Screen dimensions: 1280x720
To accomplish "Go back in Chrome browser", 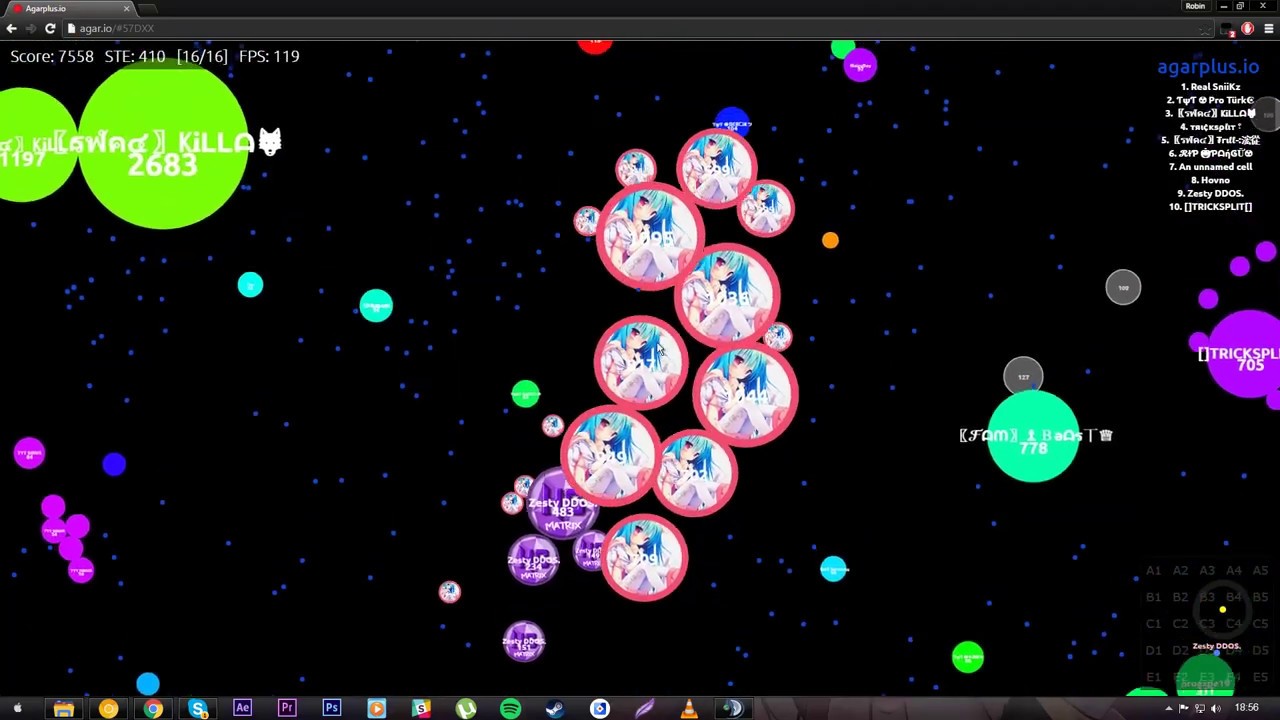I will [12, 29].
